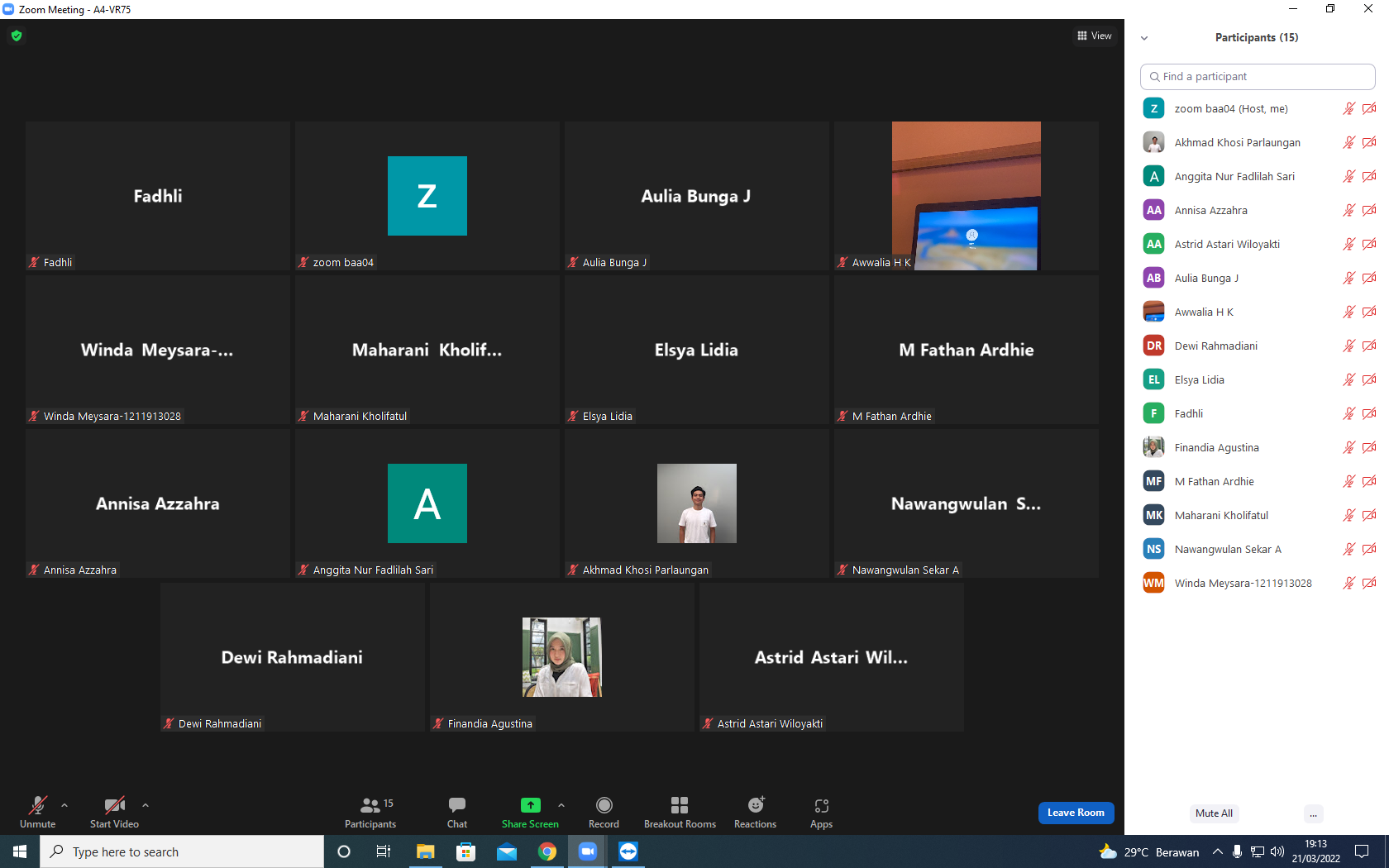
Task: Click the Find a participant search field
Action: 1258,76
